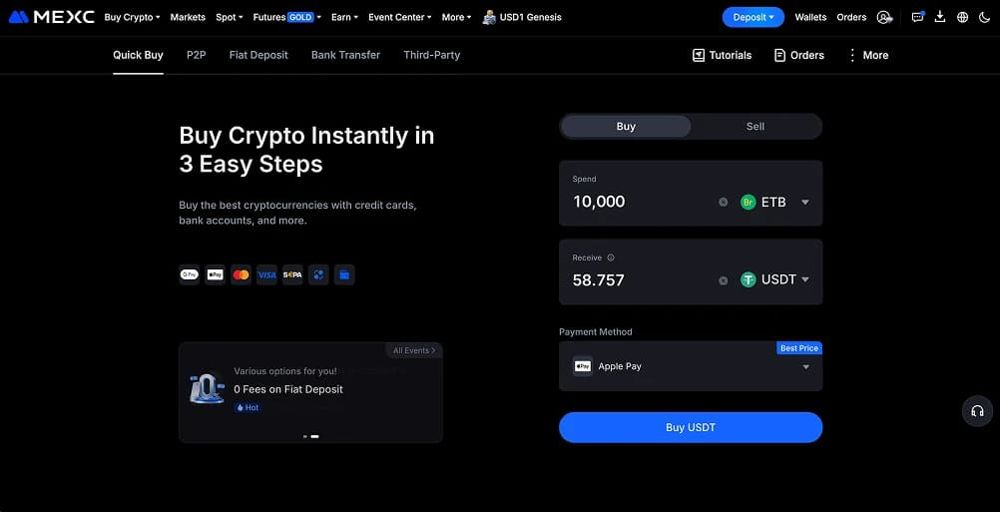Open the Apple Pay payment method dropdown
The image size is (1000, 512).
(x=691, y=367)
